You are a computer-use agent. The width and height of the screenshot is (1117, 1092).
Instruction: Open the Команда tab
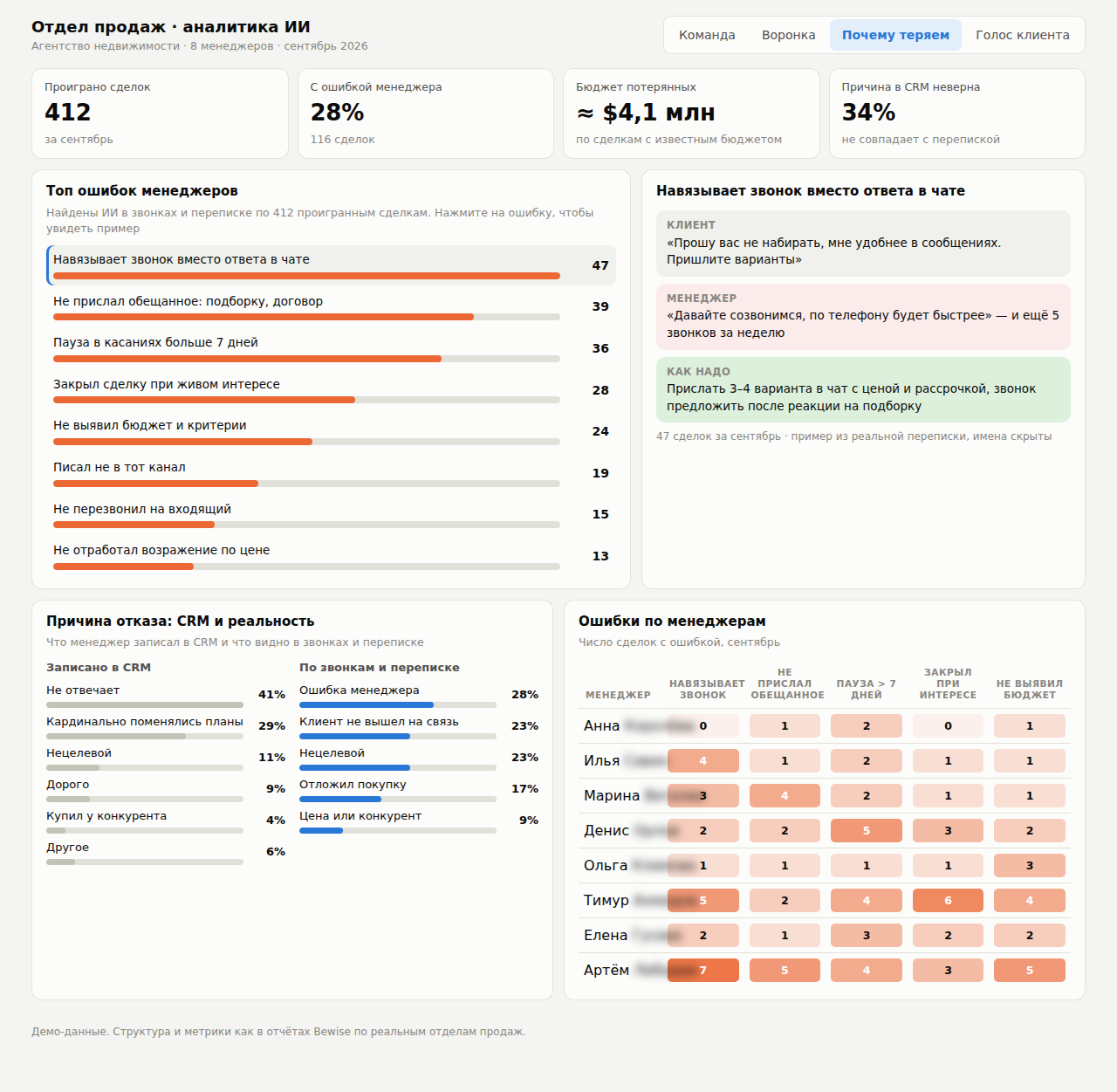pyautogui.click(x=707, y=35)
